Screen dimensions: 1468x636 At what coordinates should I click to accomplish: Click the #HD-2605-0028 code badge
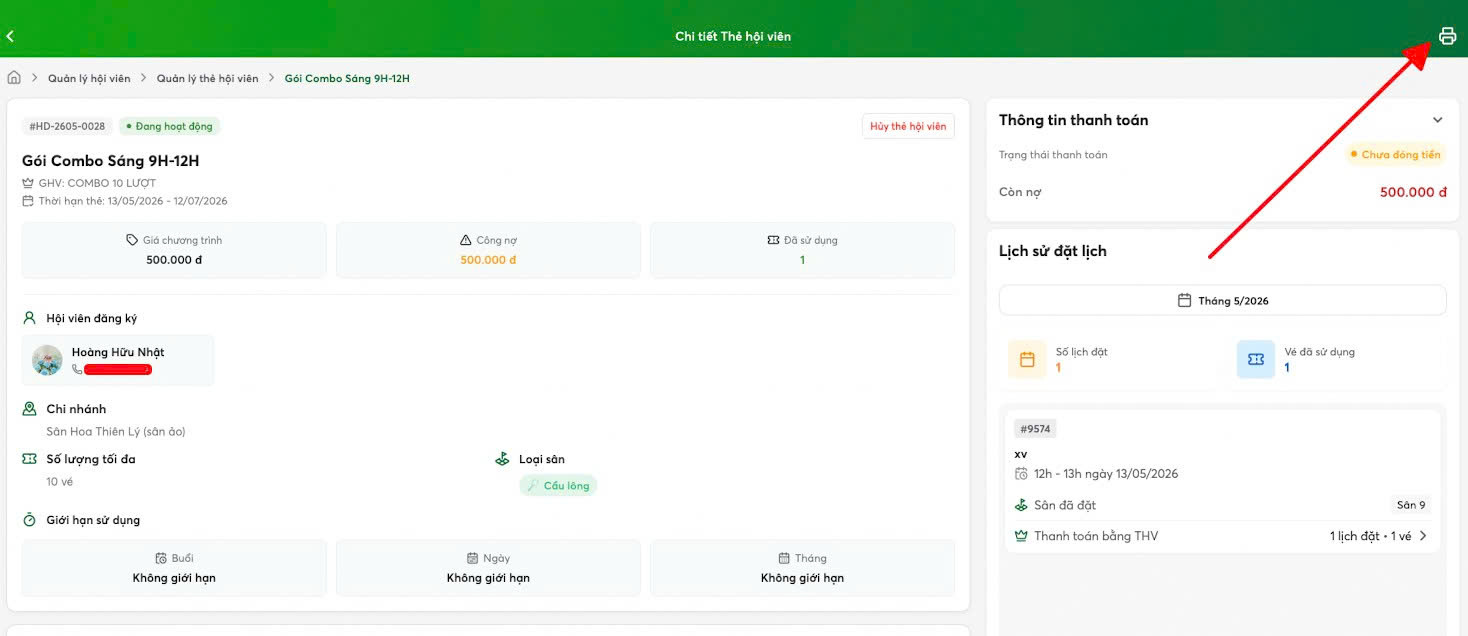67,126
